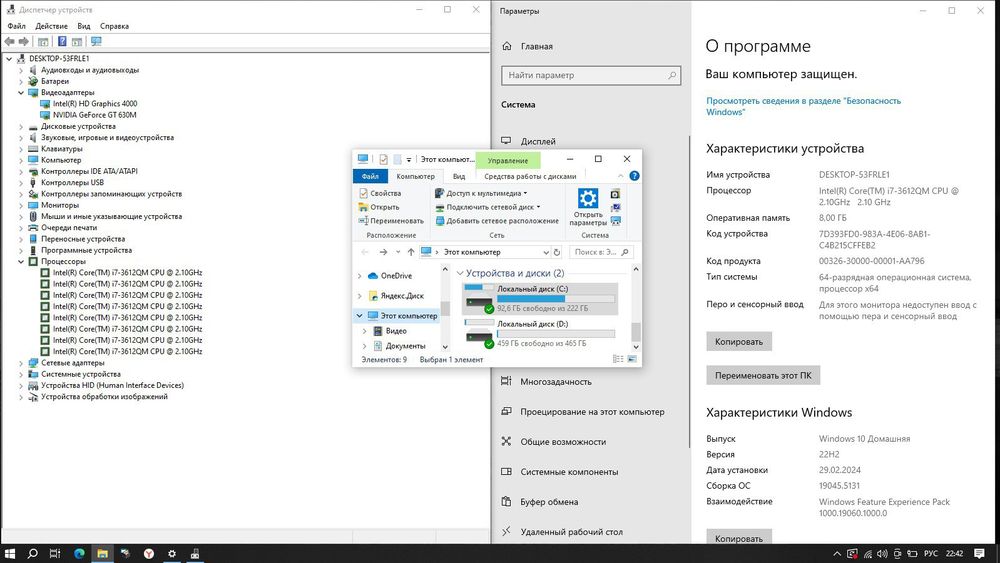Screen dimensions: 1000x563
Task: Click the taskbar Search magnifier icon
Action: click(33, 553)
